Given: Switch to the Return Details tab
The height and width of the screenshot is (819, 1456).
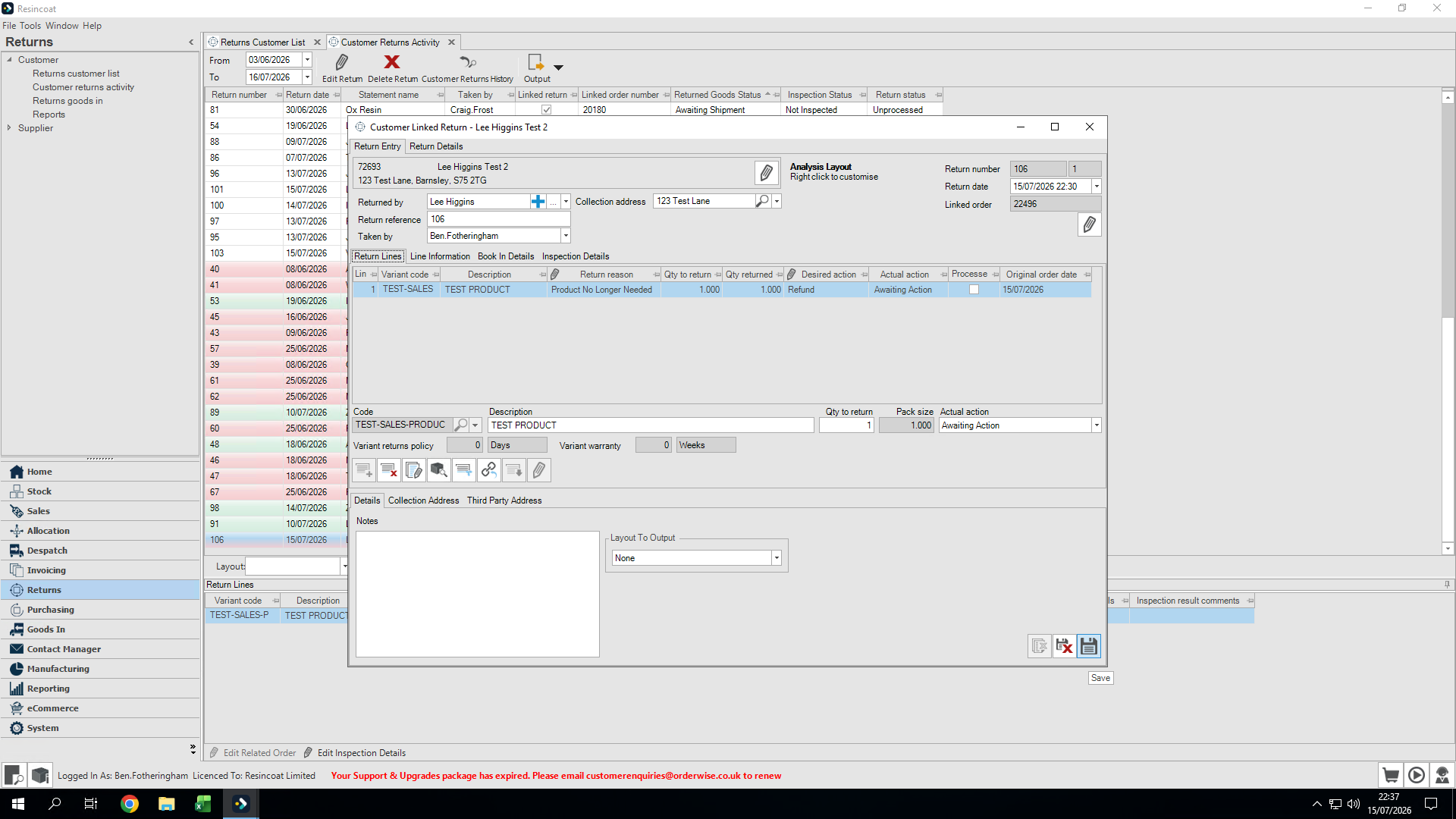Looking at the screenshot, I should click(436, 146).
